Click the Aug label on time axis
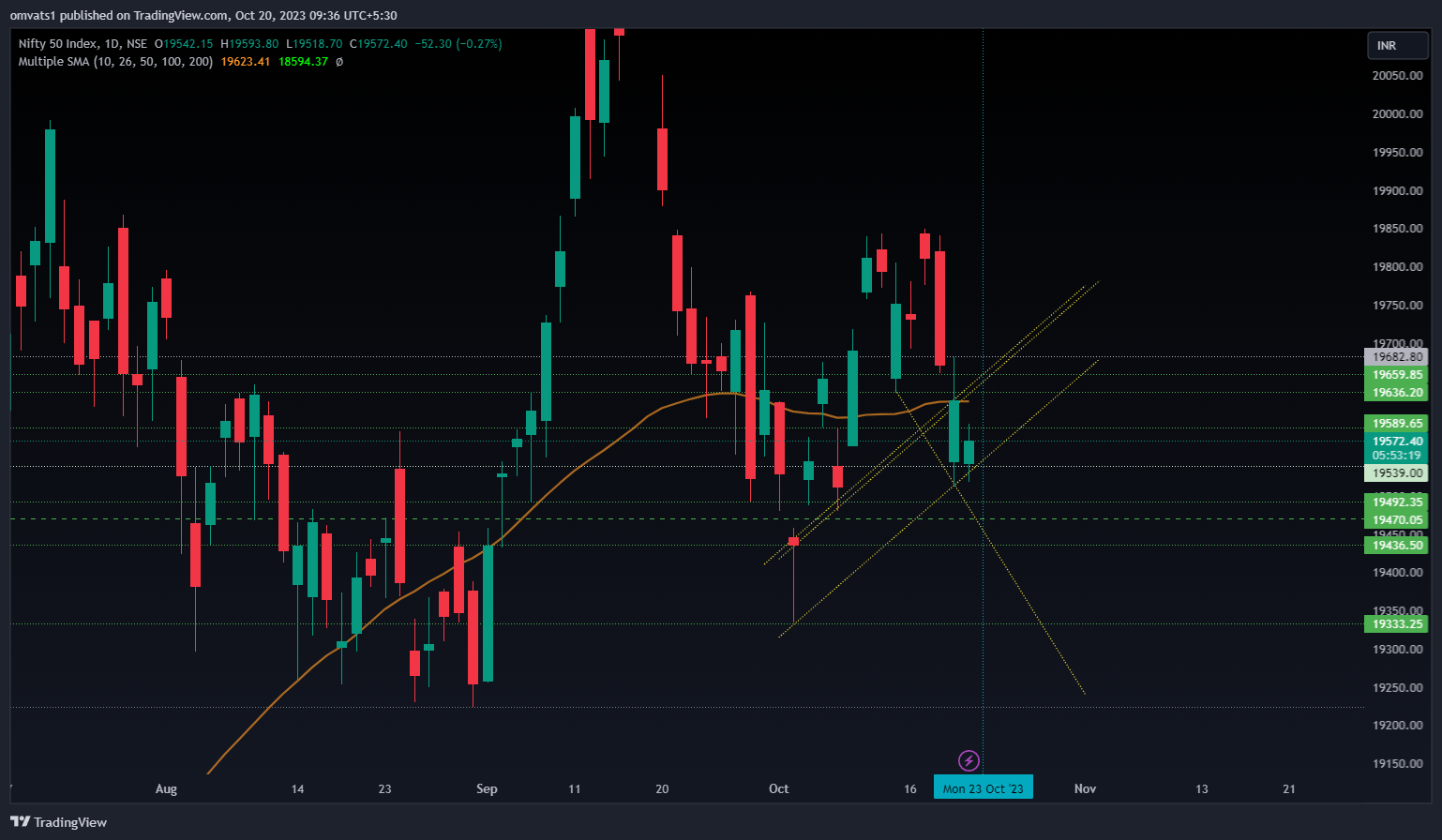1442x840 pixels. 166,788
